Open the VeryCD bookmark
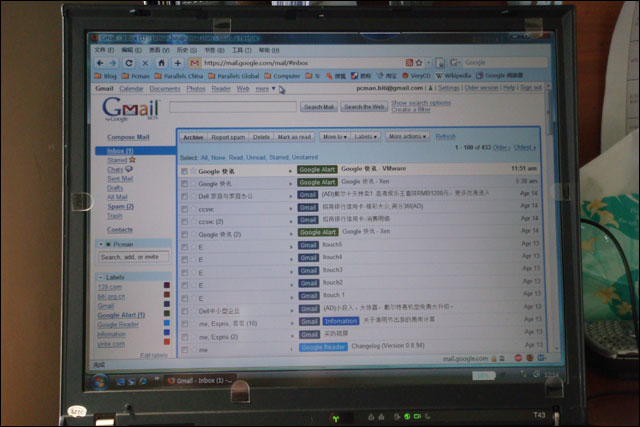The height and width of the screenshot is (427, 640). (416, 76)
